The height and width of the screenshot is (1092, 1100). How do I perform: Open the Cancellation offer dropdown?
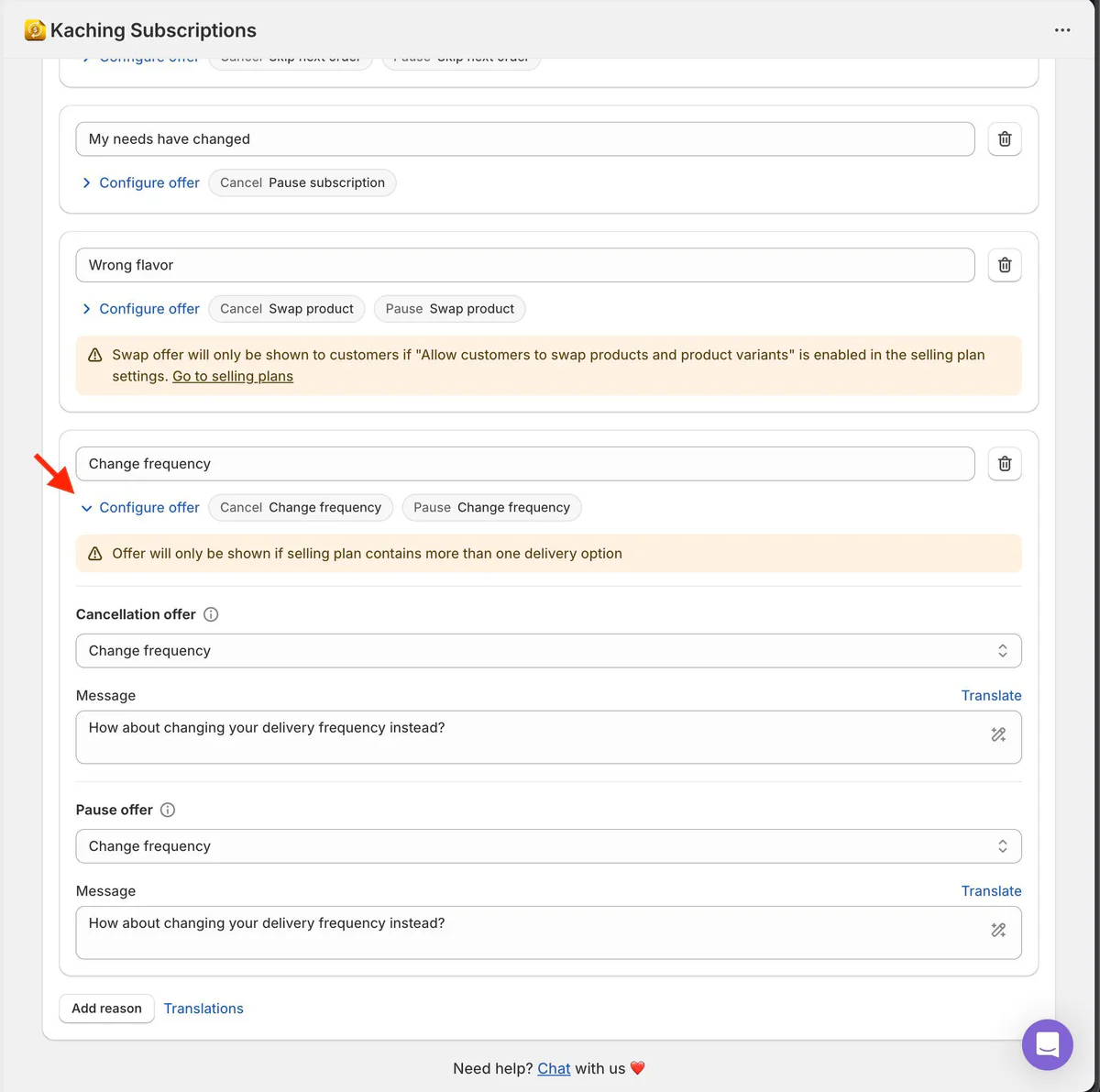point(548,651)
